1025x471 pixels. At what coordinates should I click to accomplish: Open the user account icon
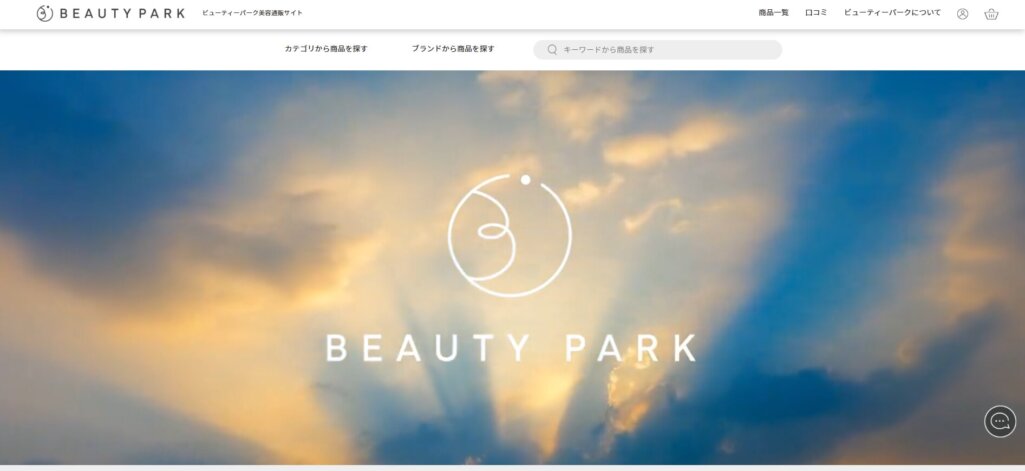point(962,14)
